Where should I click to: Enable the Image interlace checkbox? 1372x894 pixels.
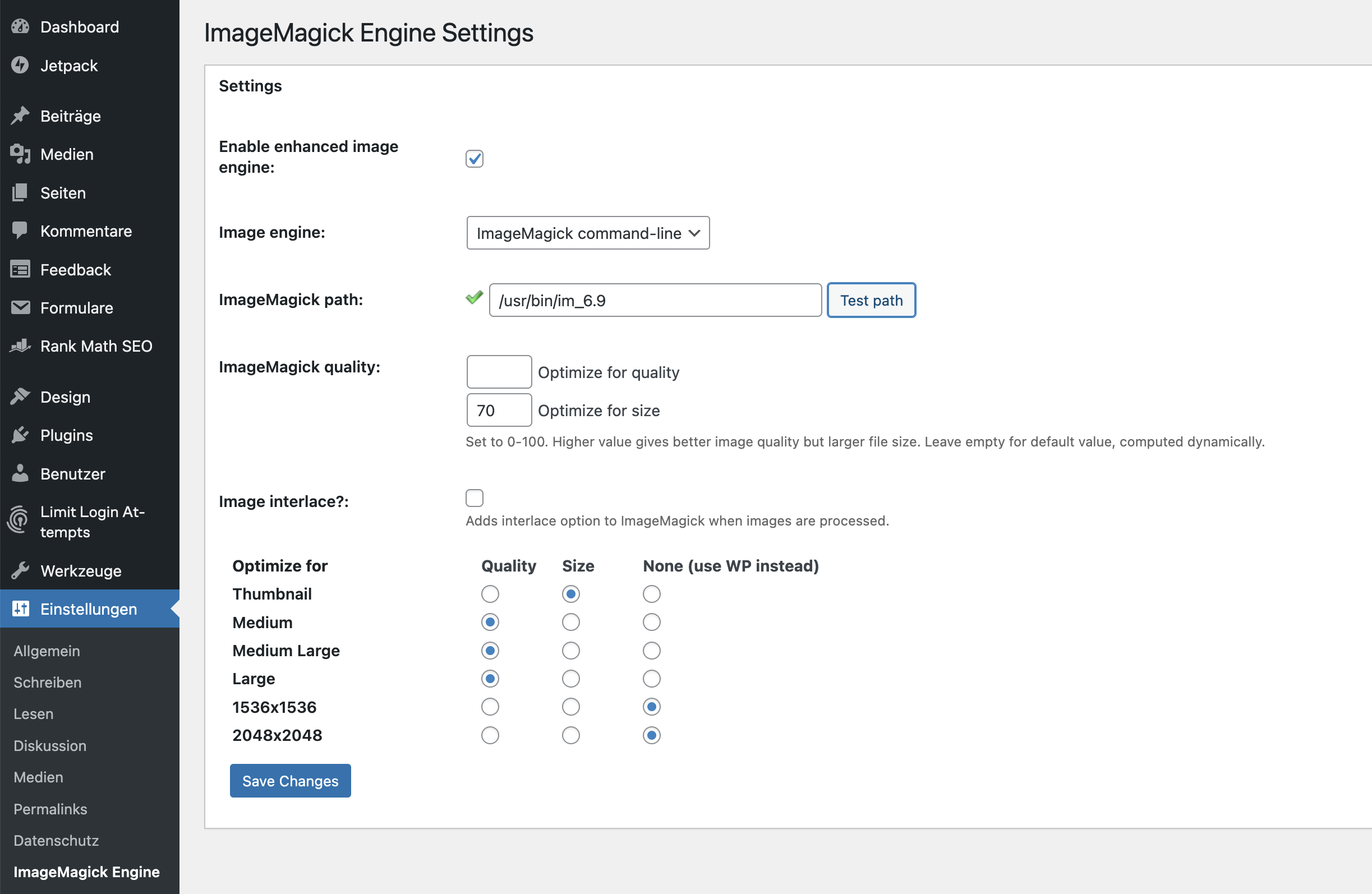[475, 498]
